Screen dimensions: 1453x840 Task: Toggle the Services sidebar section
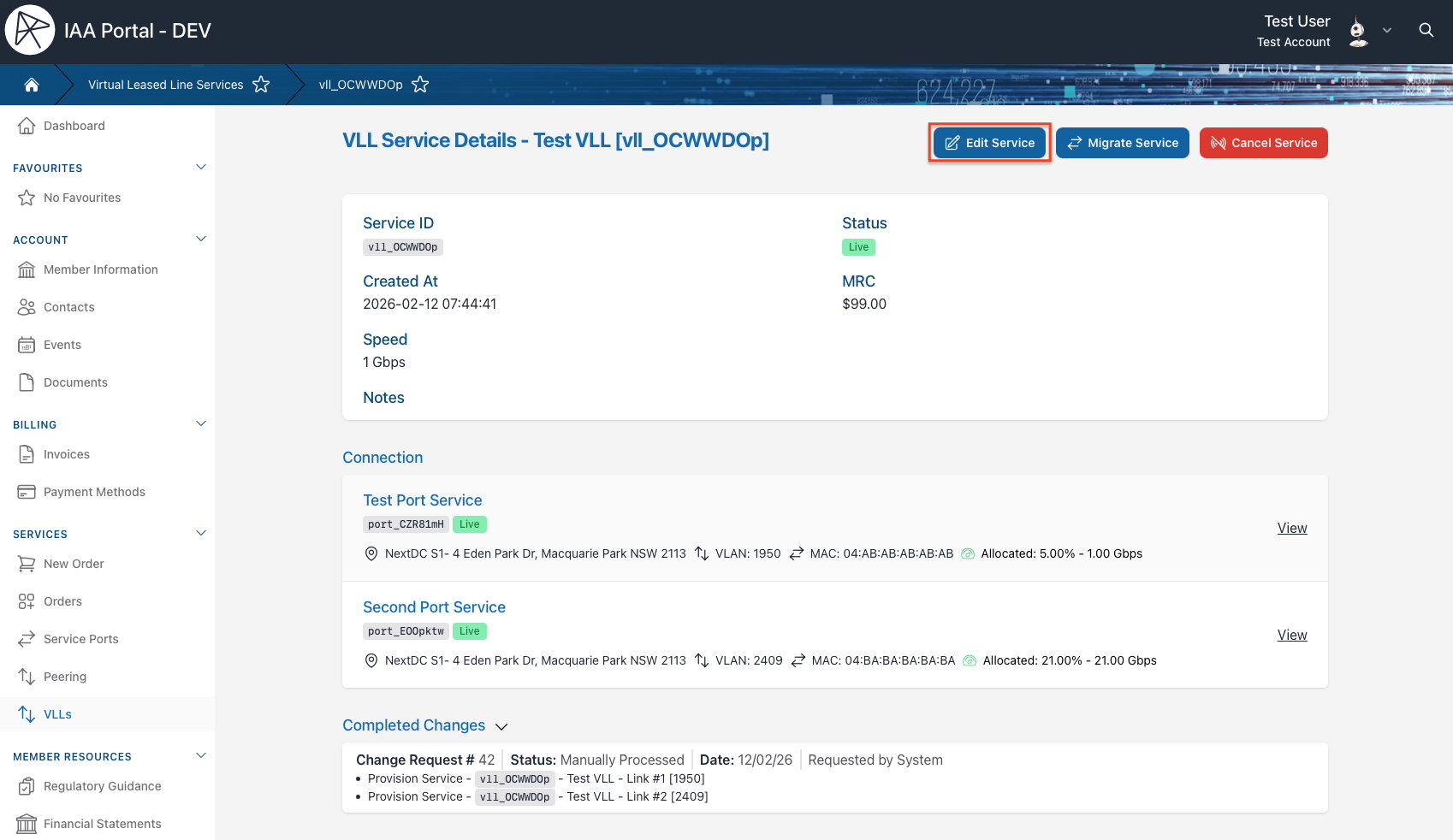201,533
